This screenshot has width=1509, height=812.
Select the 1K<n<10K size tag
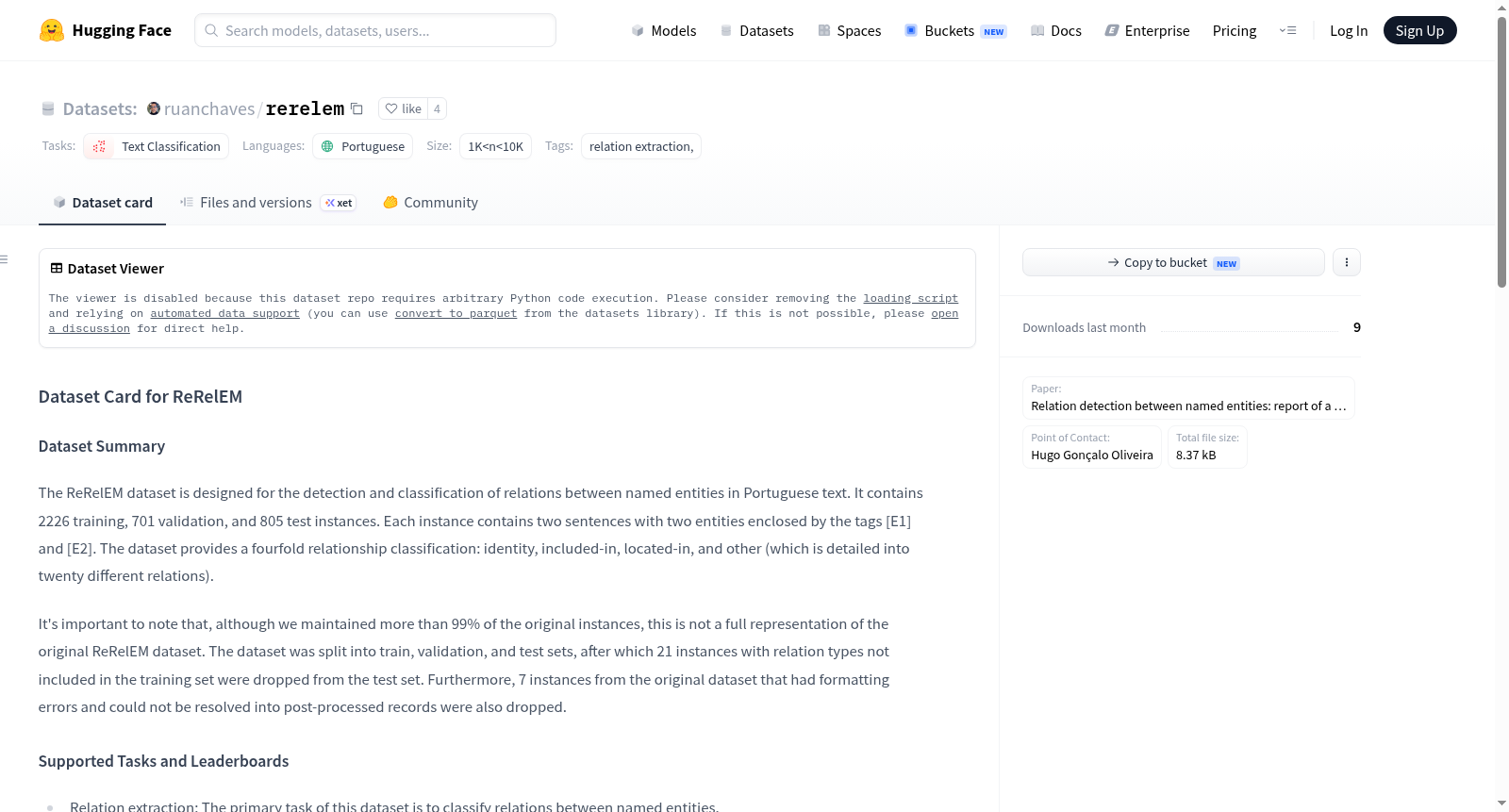point(495,146)
